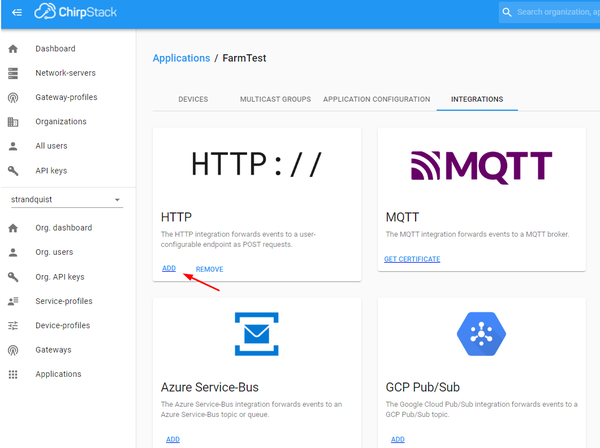Open Applications grid icon in sidebar
Image resolution: width=600 pixels, height=448 pixels.
[x=13, y=374]
